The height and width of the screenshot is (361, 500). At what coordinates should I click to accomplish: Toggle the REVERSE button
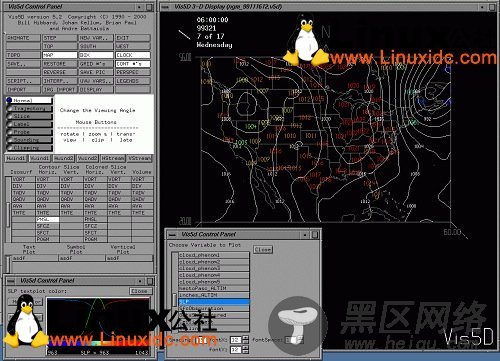(60, 72)
